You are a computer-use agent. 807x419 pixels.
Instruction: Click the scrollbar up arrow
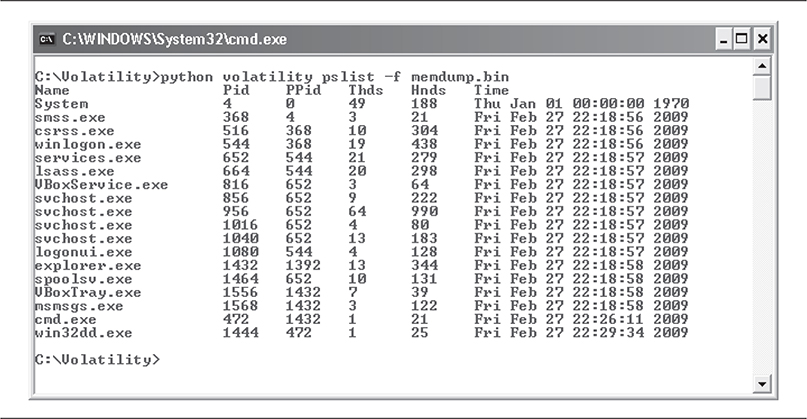tap(762, 66)
